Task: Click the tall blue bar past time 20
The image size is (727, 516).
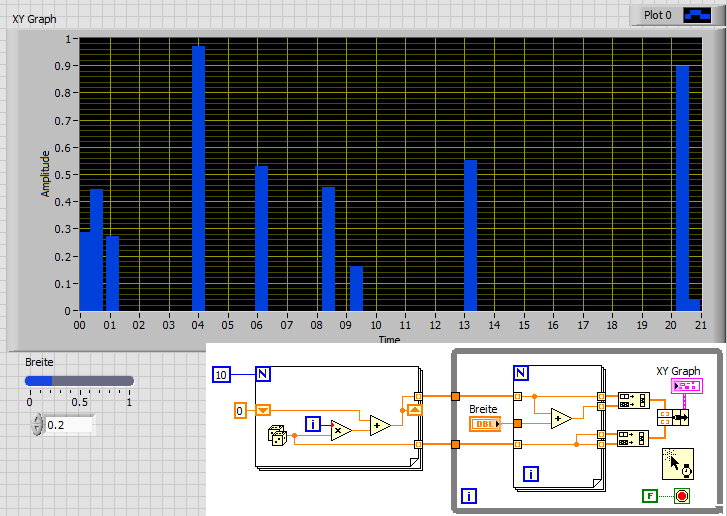Action: 682,189
